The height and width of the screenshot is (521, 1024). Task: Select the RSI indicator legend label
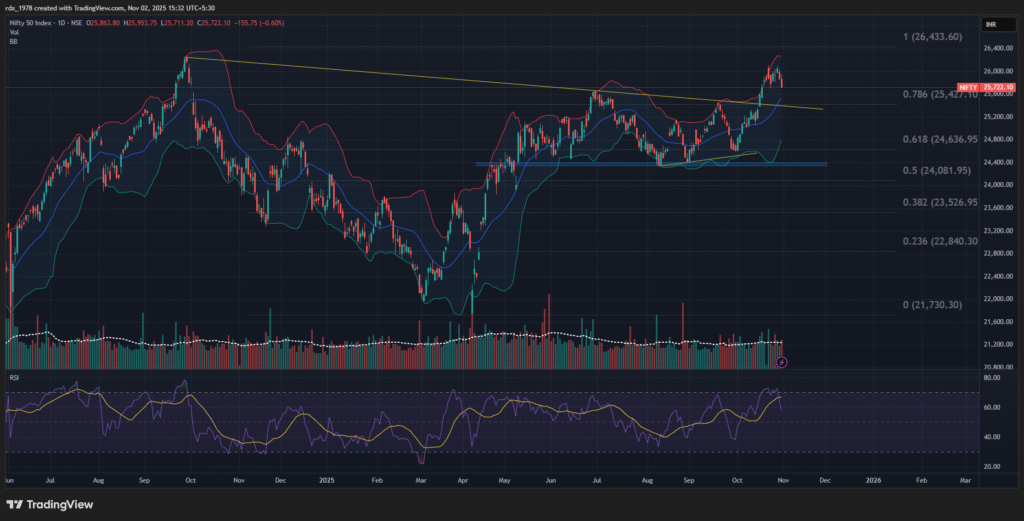click(14, 380)
